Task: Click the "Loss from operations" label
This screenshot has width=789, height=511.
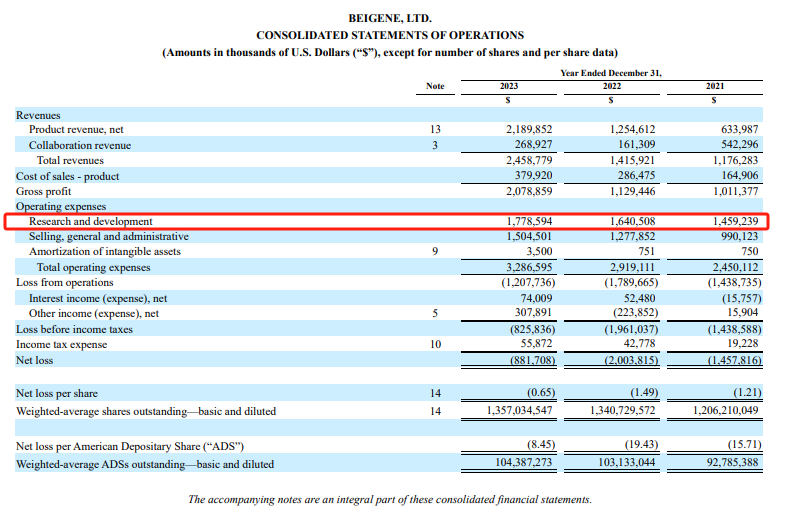Action: pos(64,283)
